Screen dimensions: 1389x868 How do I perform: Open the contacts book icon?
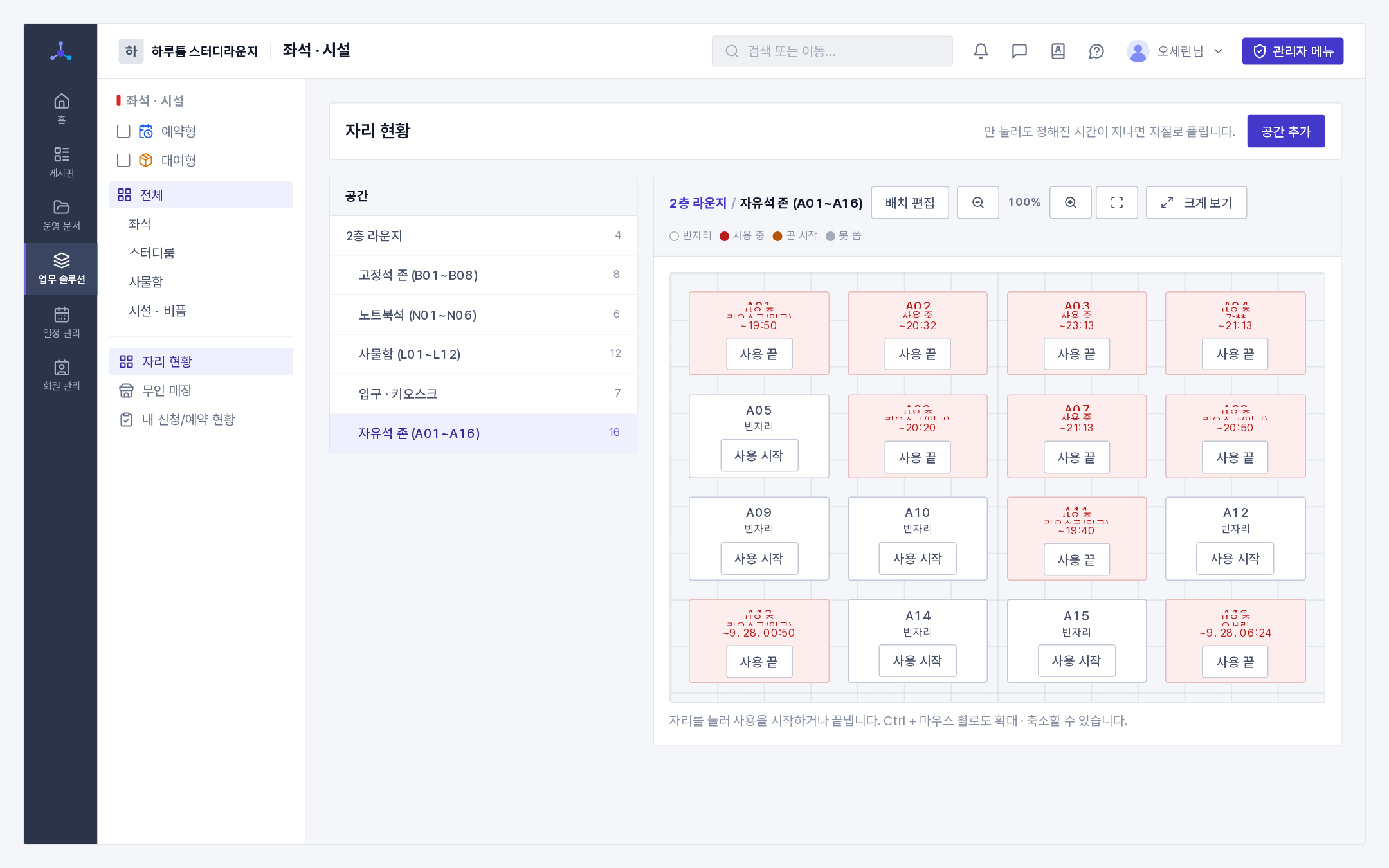pyautogui.click(x=1058, y=51)
